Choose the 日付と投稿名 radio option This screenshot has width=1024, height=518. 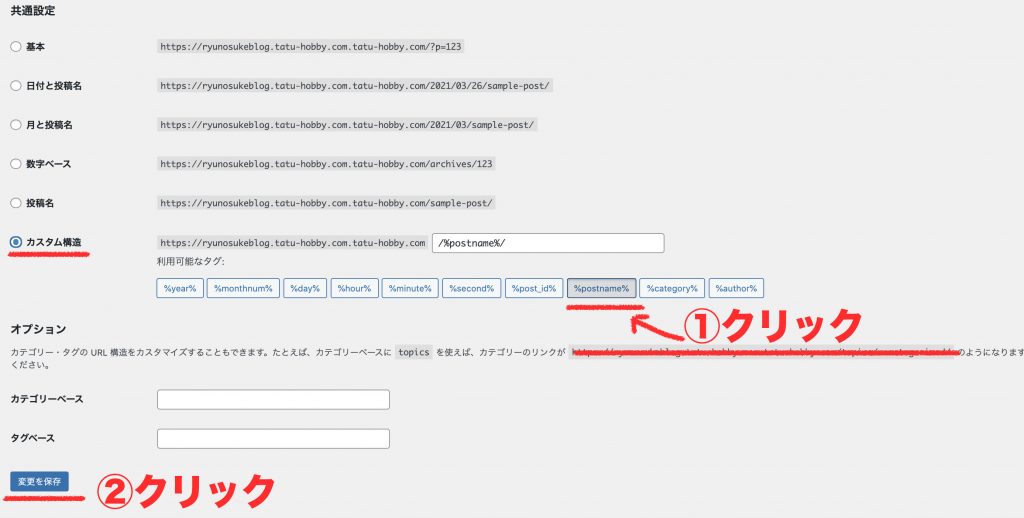15,86
